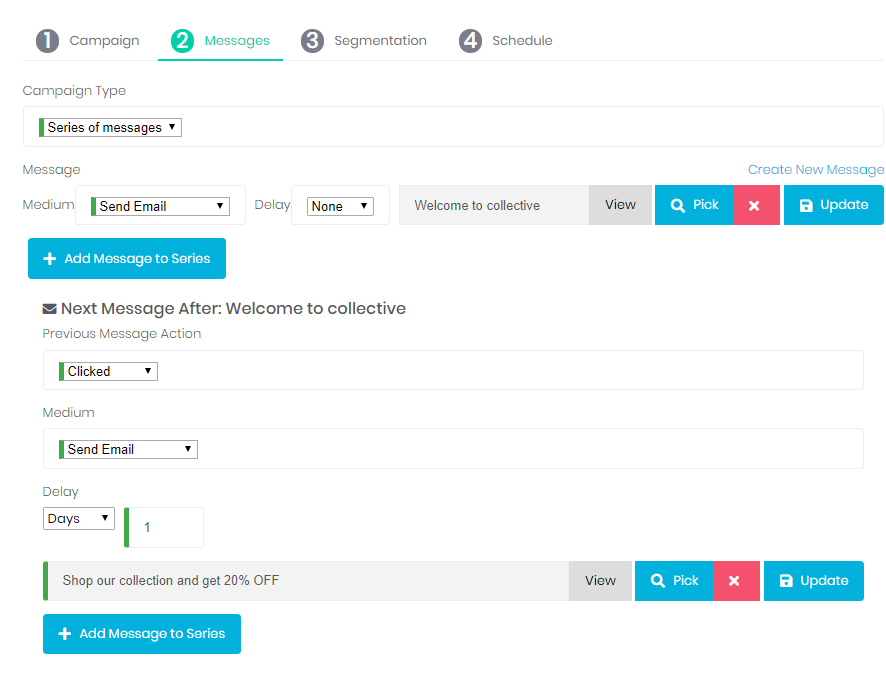This screenshot has width=886, height=699.
Task: Expand the Delay None dropdown
Action: coord(340,206)
